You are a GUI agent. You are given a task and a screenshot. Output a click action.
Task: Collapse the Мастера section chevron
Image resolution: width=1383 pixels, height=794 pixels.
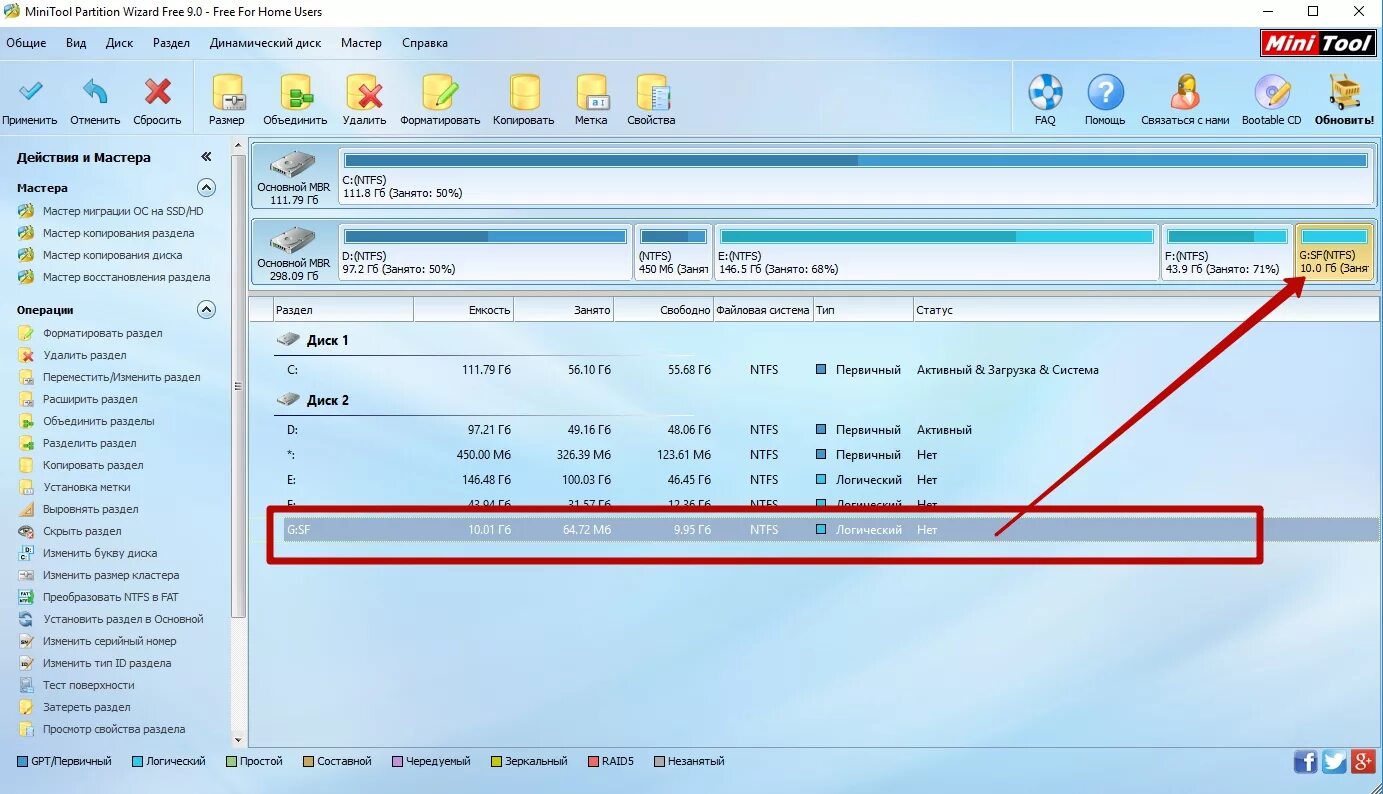(206, 188)
